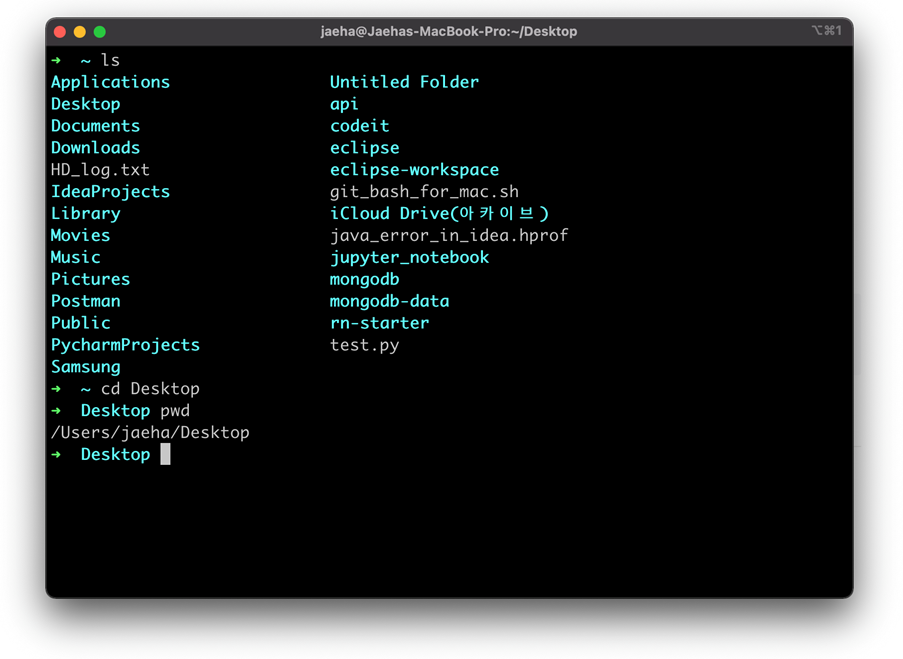Click the Music directory name
Screen dimensions: 903x659
75,257
